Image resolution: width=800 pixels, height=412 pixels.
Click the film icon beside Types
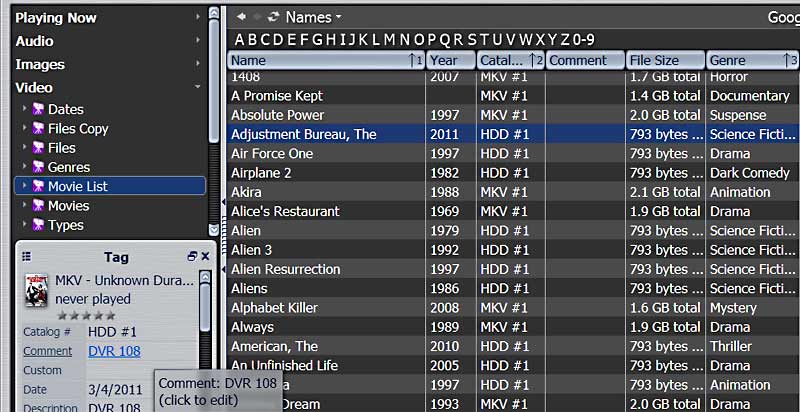[x=39, y=225]
